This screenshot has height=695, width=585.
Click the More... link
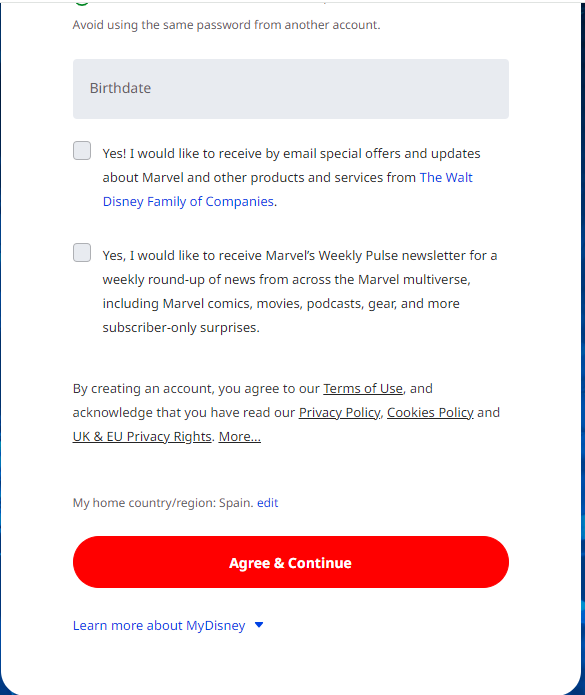(x=240, y=437)
